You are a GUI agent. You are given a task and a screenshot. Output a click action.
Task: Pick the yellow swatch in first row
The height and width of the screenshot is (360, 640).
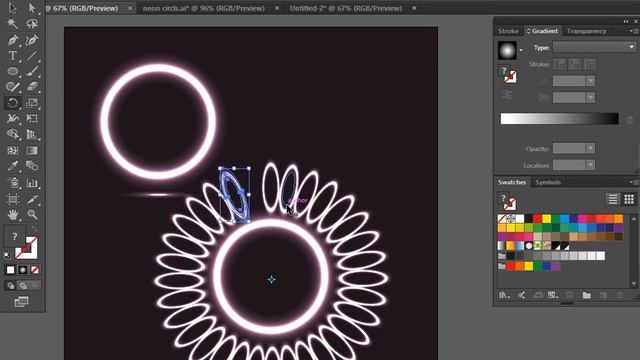pos(547,219)
